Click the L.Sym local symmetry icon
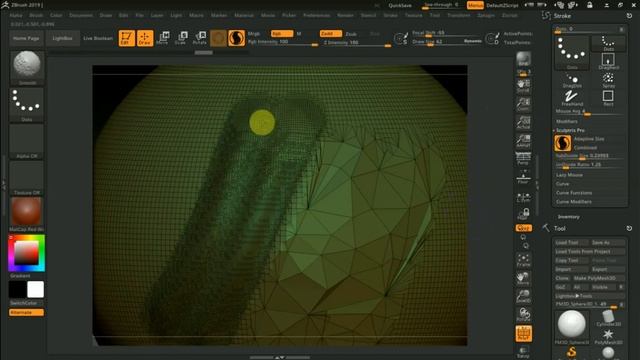 click(523, 198)
